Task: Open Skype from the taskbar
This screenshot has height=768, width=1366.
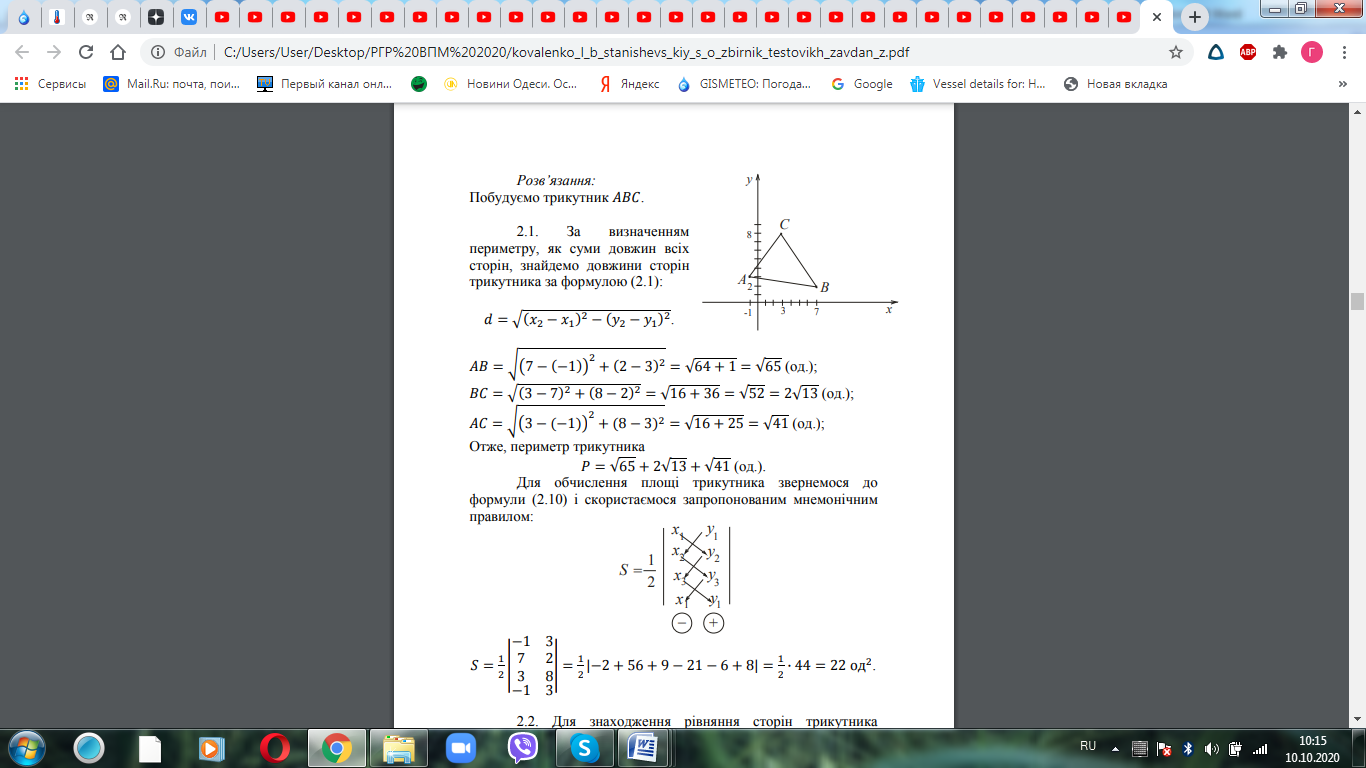Action: (584, 746)
